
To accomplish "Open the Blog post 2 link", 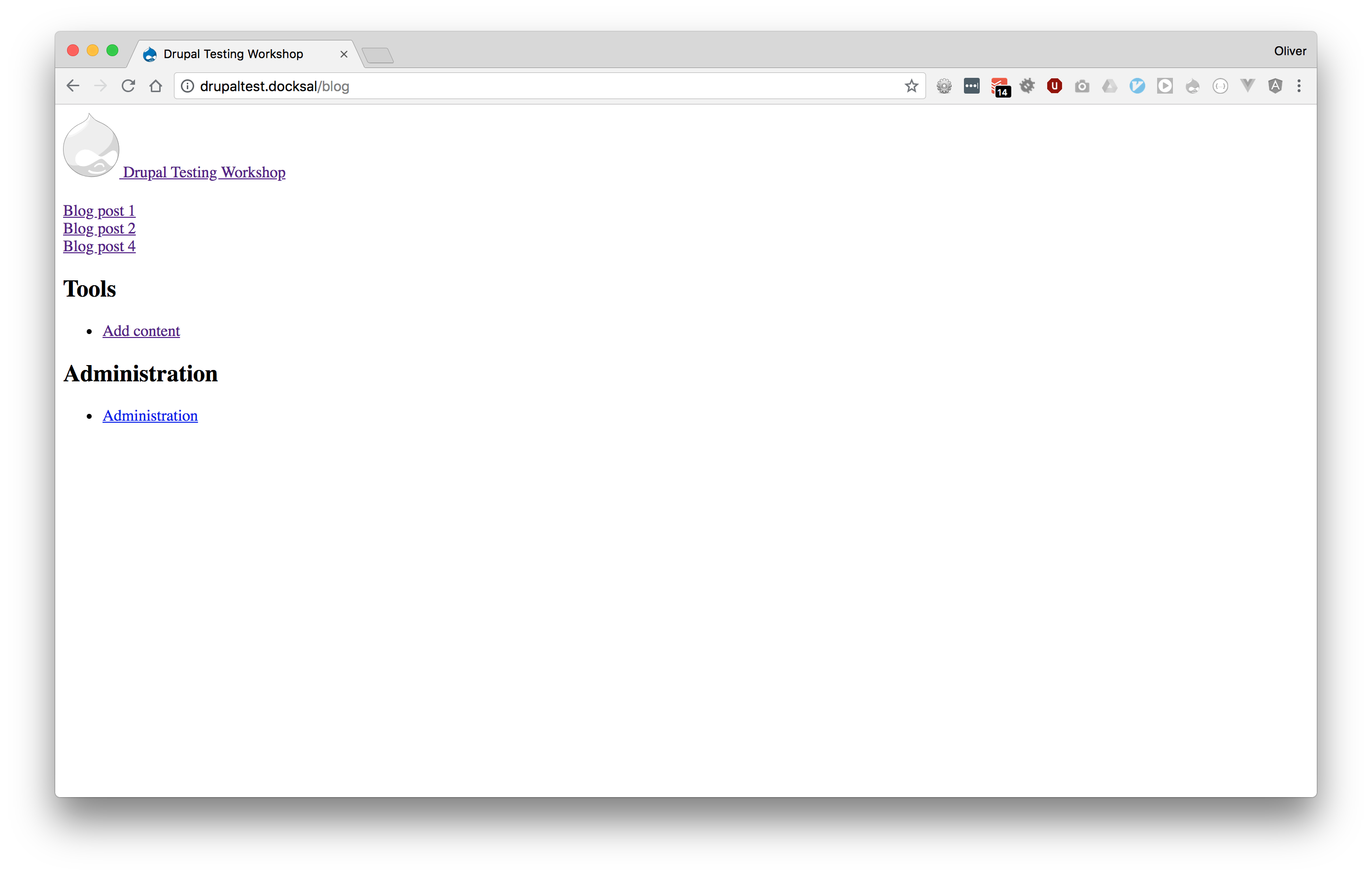I will tap(99, 229).
